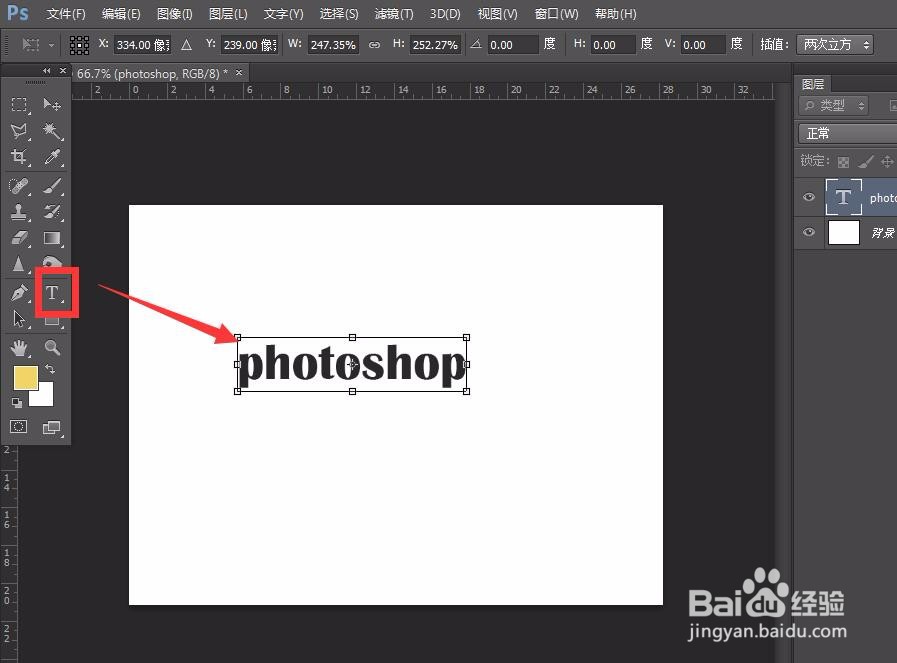Switch to the 图层 panel tab
Screen dimensions: 897x663
coord(812,84)
